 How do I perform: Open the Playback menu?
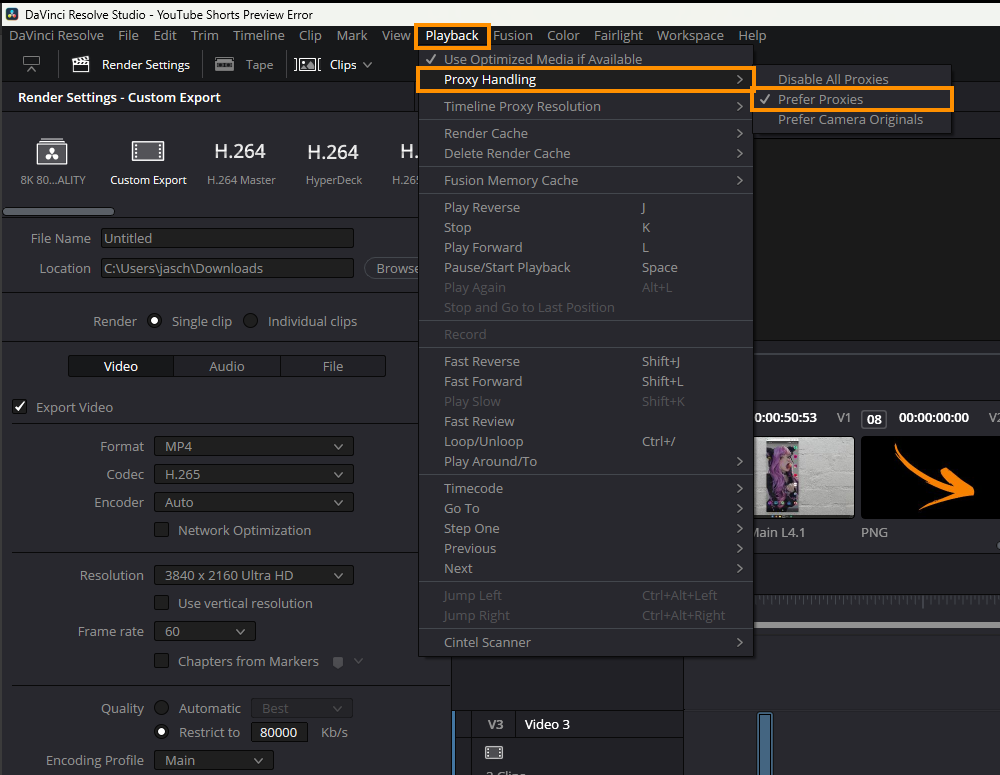[452, 36]
